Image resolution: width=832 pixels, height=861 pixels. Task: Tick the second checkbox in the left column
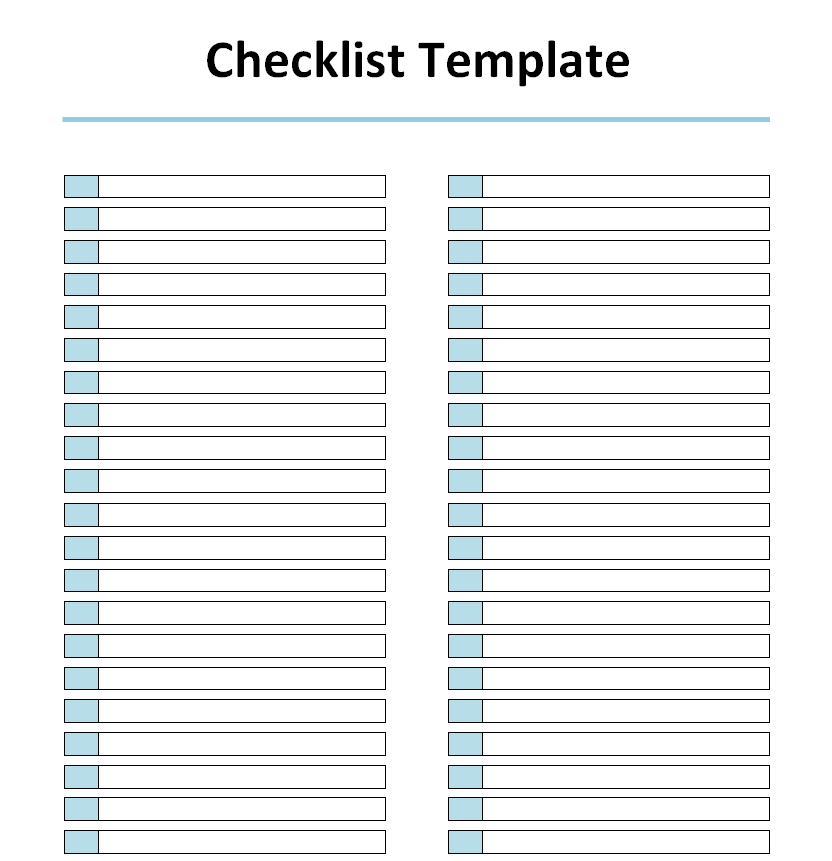click(81, 219)
